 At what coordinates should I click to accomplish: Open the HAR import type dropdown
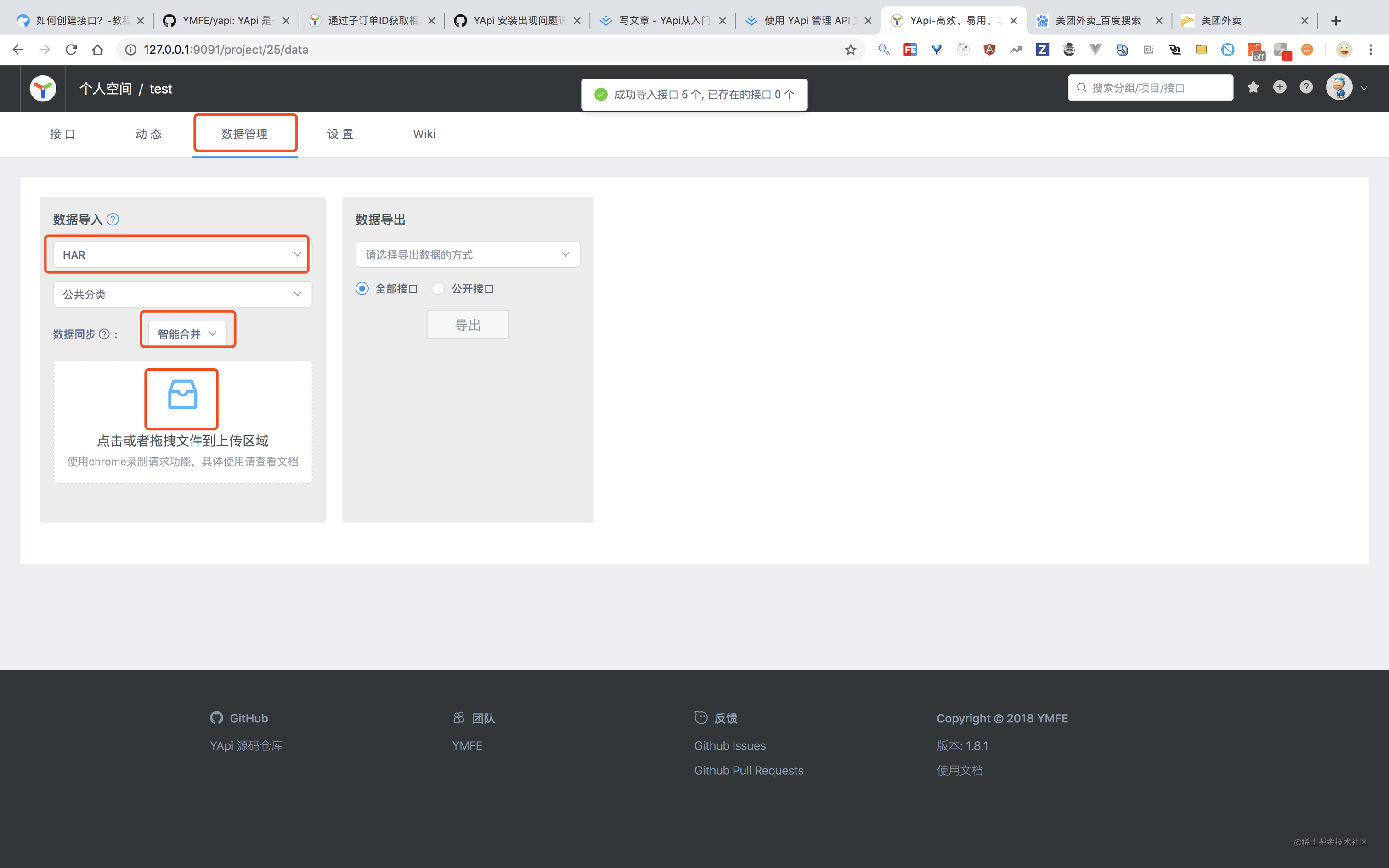click(182, 254)
